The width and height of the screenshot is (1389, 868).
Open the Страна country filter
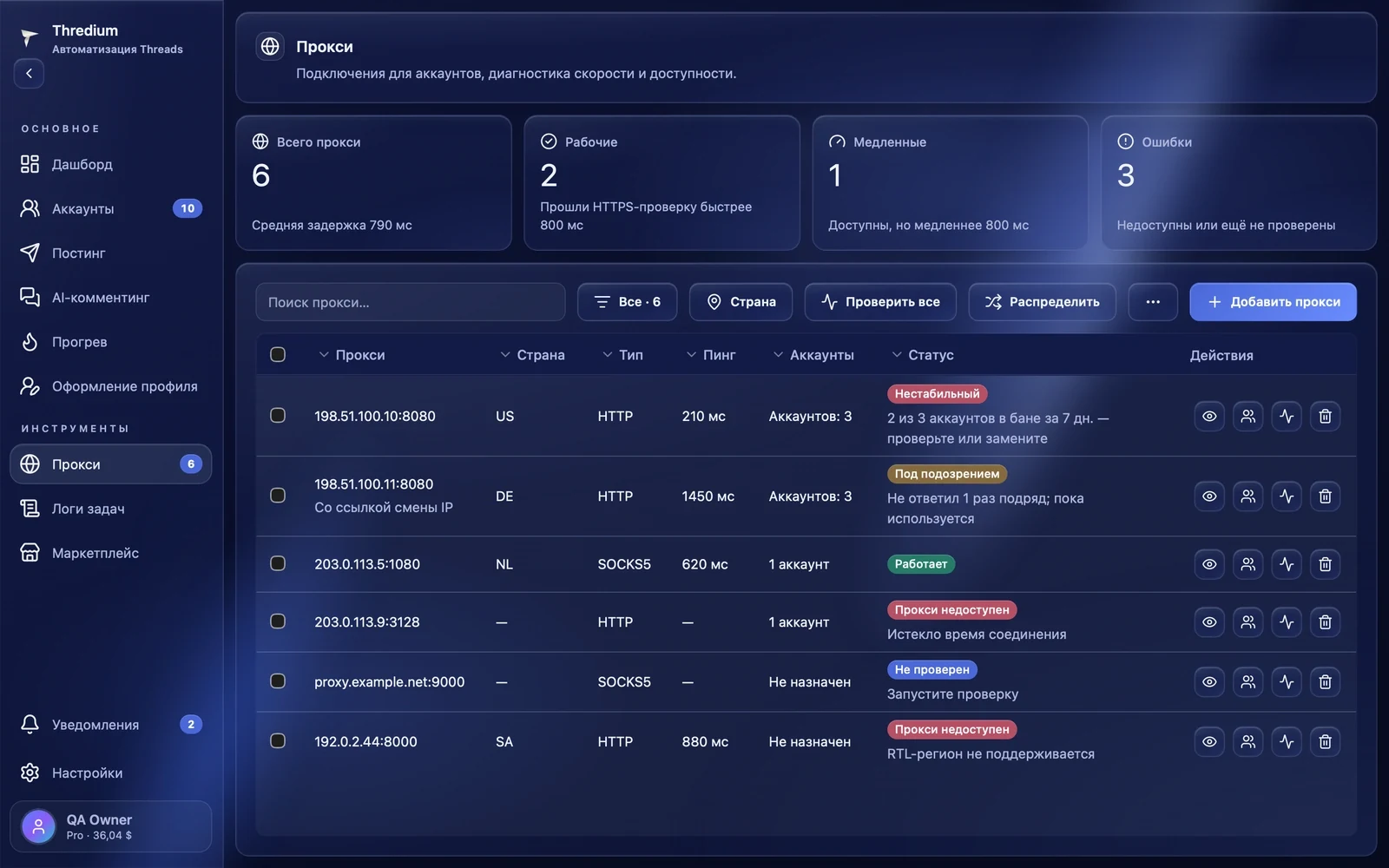(741, 302)
